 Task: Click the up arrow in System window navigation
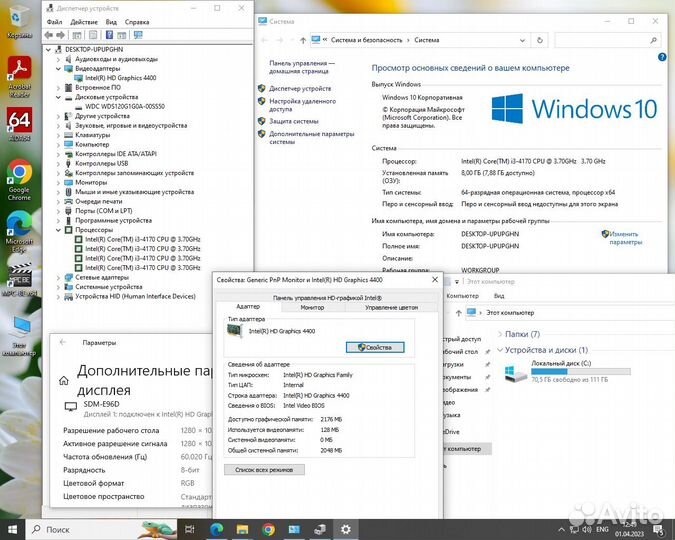click(x=303, y=40)
